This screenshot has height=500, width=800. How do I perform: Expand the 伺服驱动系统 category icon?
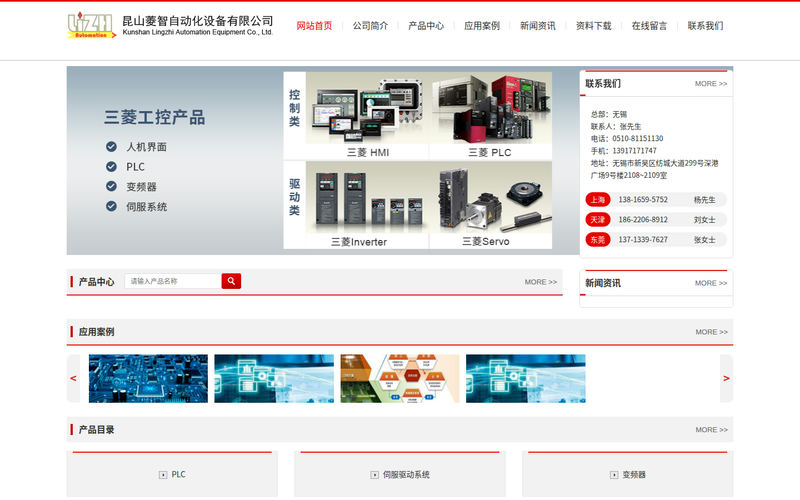tap(374, 475)
